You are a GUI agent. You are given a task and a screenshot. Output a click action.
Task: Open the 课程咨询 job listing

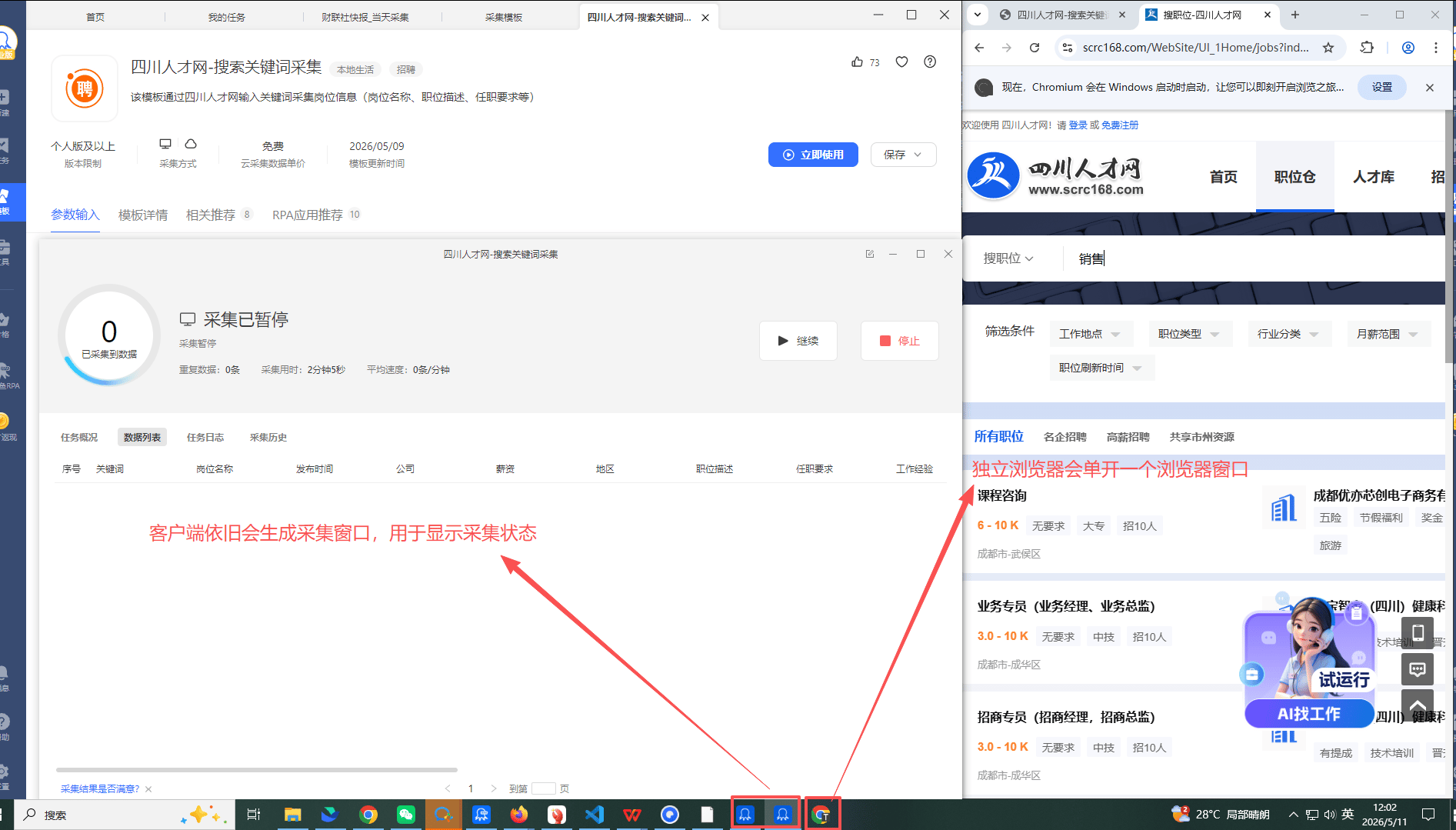1002,495
